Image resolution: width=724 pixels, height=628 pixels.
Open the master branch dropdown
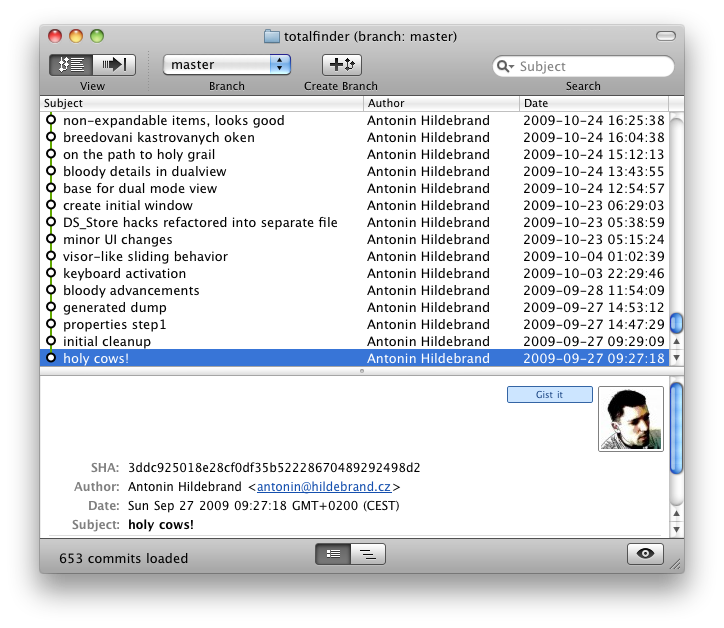(x=227, y=64)
